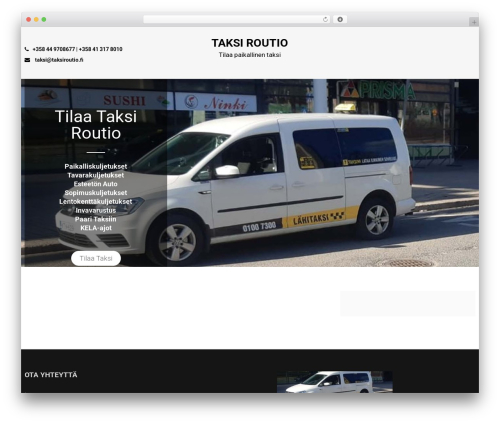Viewport: 500px width, 423px height.
Task: Open the taxi thumbnail image in footer
Action: pos(335,382)
